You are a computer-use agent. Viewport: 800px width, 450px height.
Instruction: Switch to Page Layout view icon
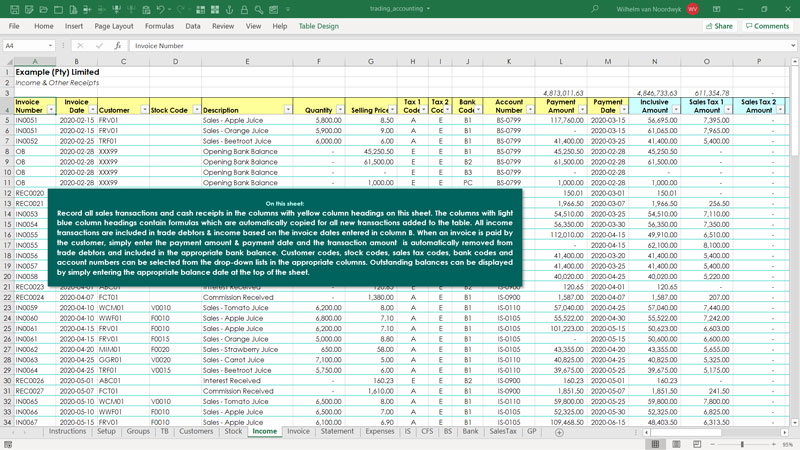point(676,444)
